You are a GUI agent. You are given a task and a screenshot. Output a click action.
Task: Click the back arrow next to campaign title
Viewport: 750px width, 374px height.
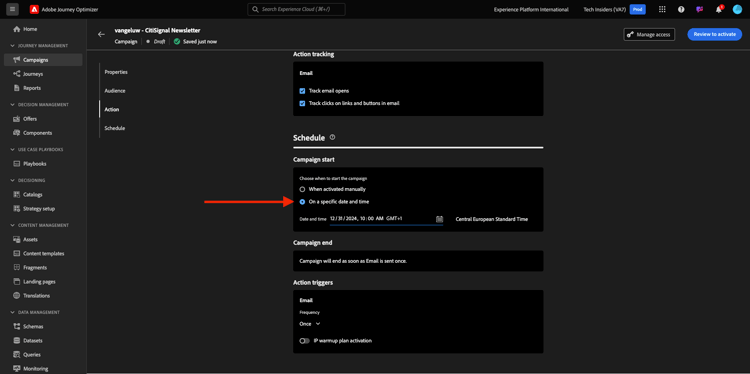point(101,34)
